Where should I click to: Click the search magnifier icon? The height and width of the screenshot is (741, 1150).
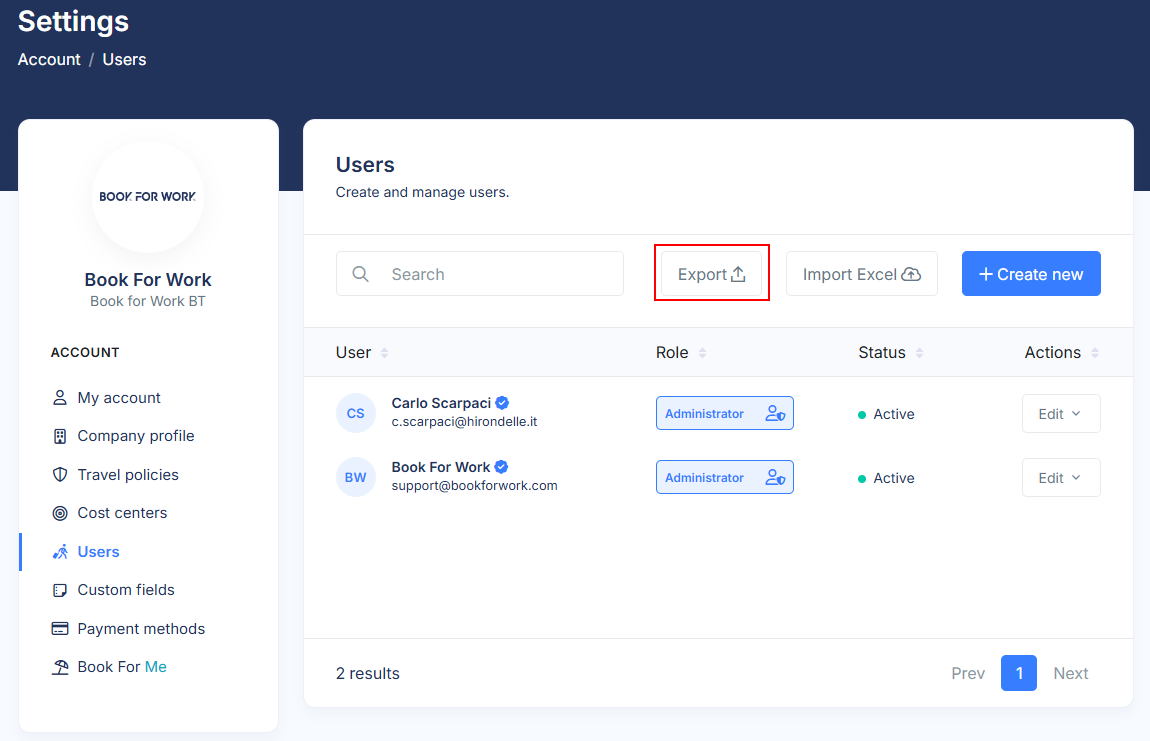pos(361,274)
